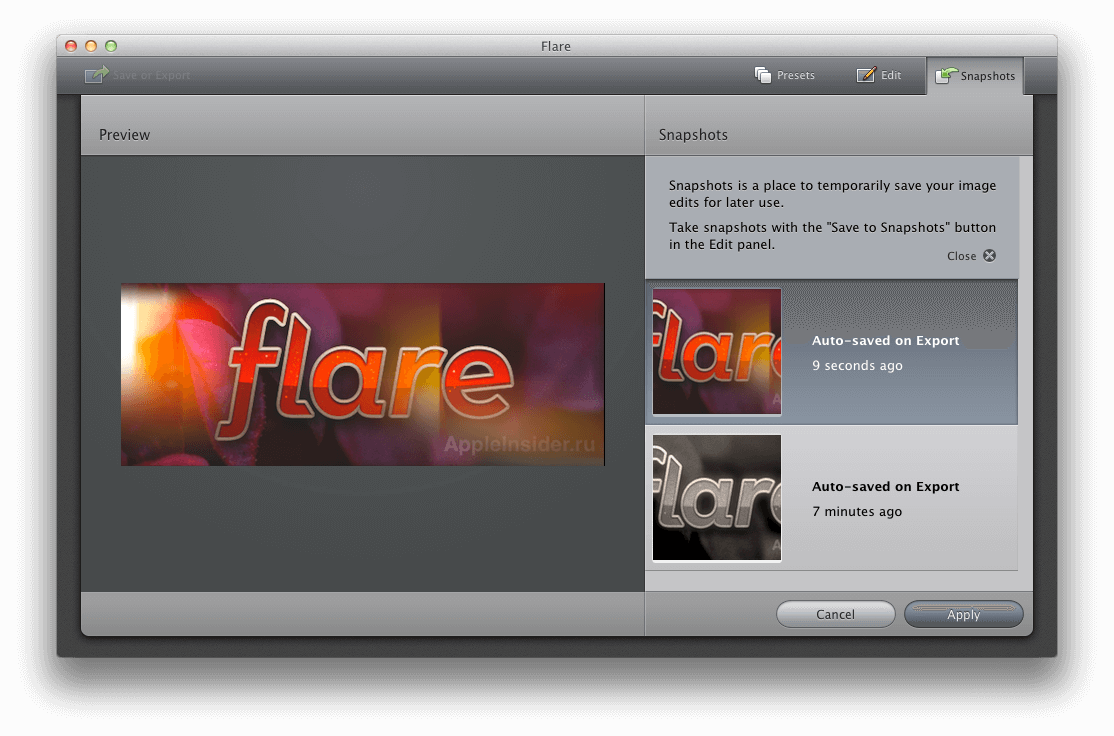Click the grayscale flare snapshot thumbnail
Viewport: 1114px width, 736px height.
point(717,498)
